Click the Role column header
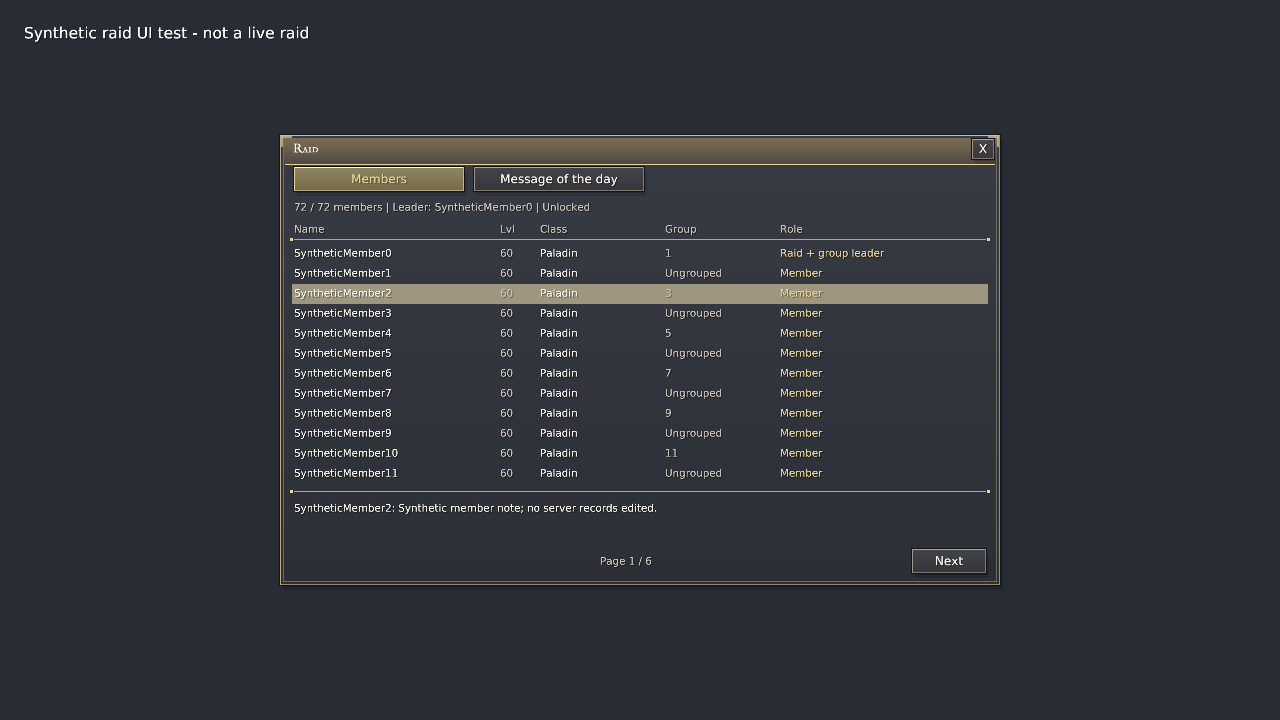This screenshot has height=720, width=1280. [791, 229]
